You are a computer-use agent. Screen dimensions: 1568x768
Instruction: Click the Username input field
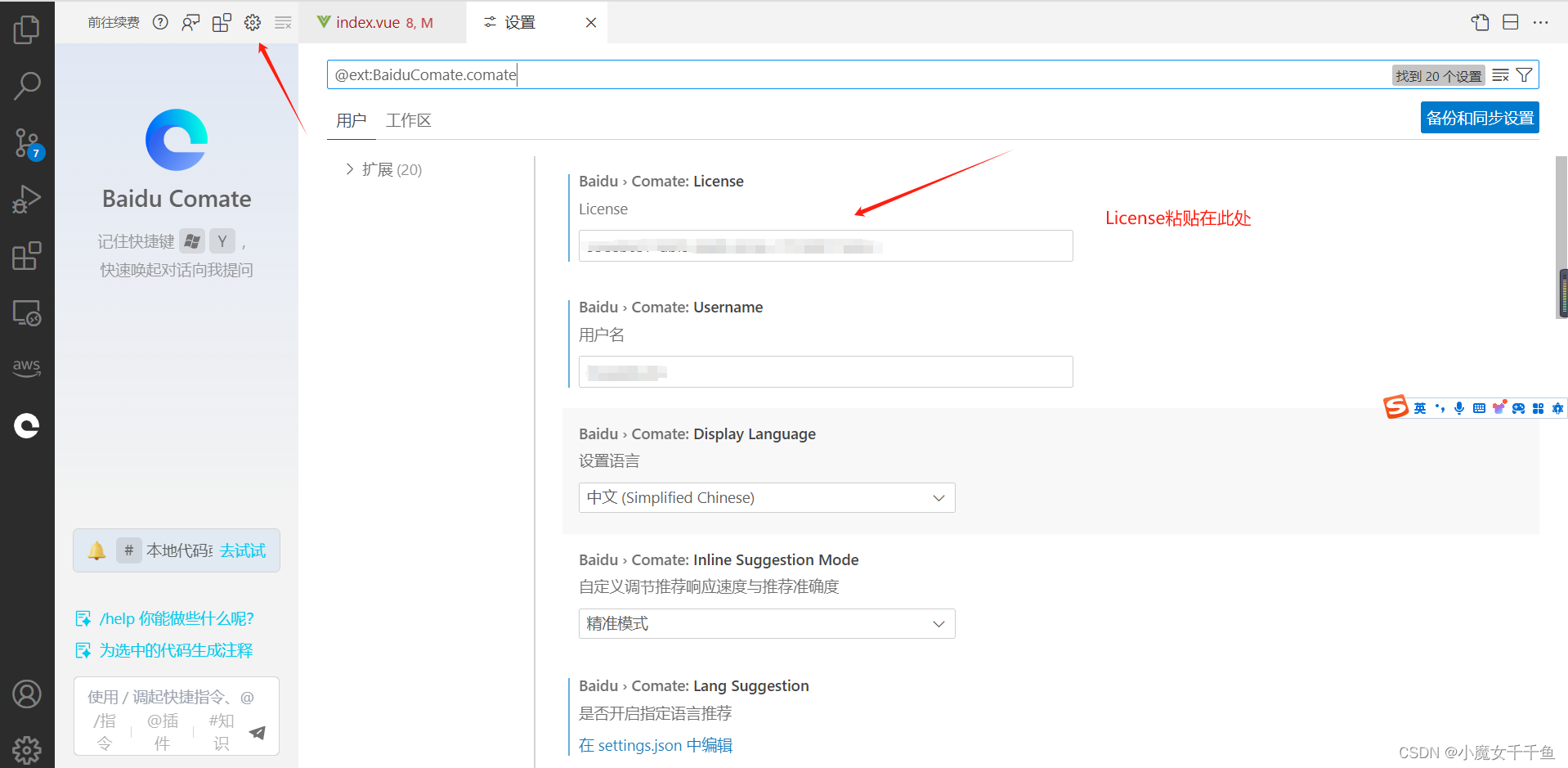[x=826, y=371]
